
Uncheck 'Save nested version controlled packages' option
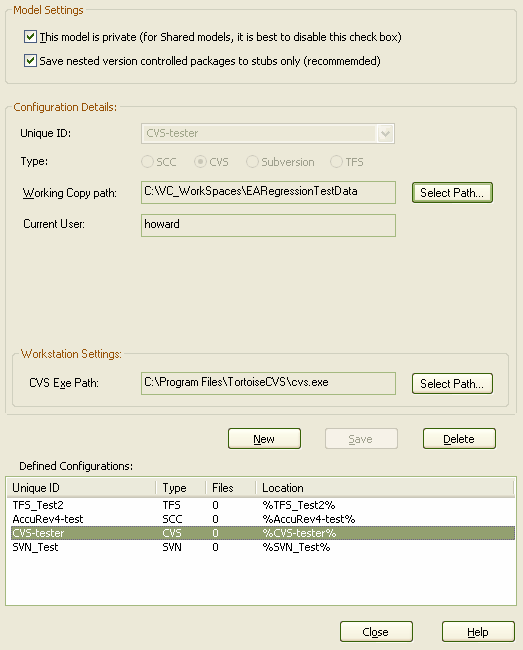coord(30,61)
